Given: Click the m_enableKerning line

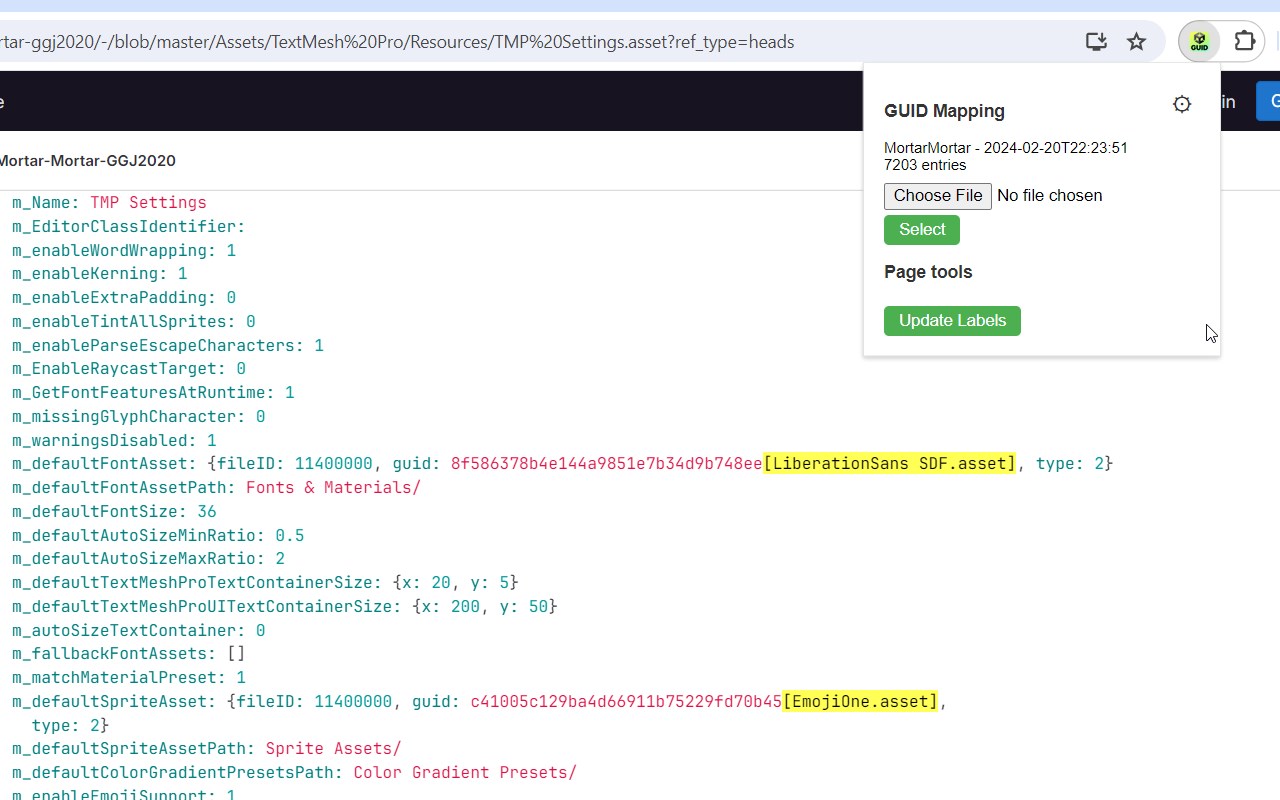Looking at the screenshot, I should point(99,274).
